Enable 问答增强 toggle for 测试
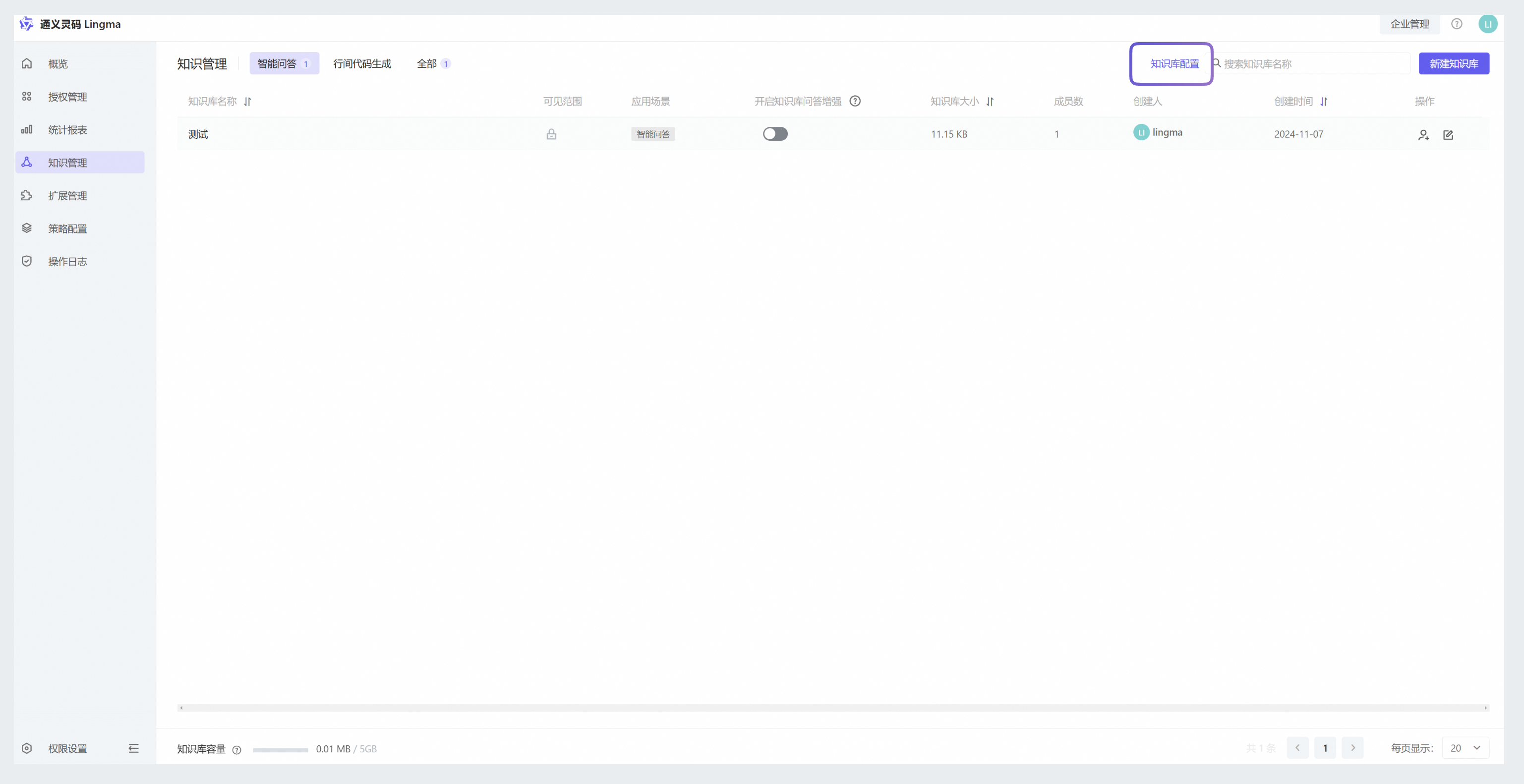Viewport: 1524px width, 784px height. point(775,134)
